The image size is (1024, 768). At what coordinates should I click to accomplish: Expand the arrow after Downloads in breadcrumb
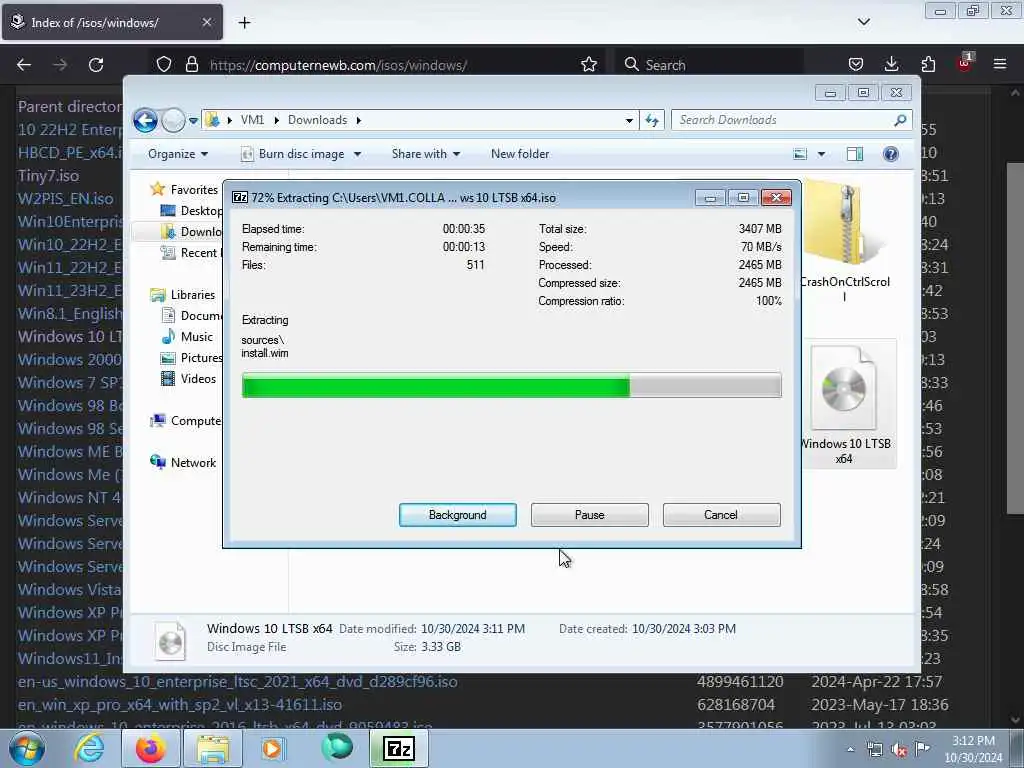coord(359,120)
